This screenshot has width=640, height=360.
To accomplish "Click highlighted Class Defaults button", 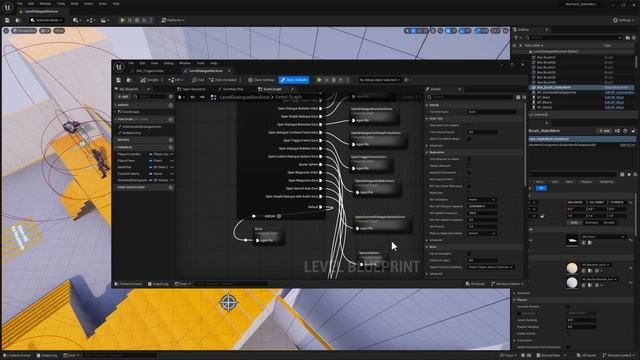I will pos(294,80).
